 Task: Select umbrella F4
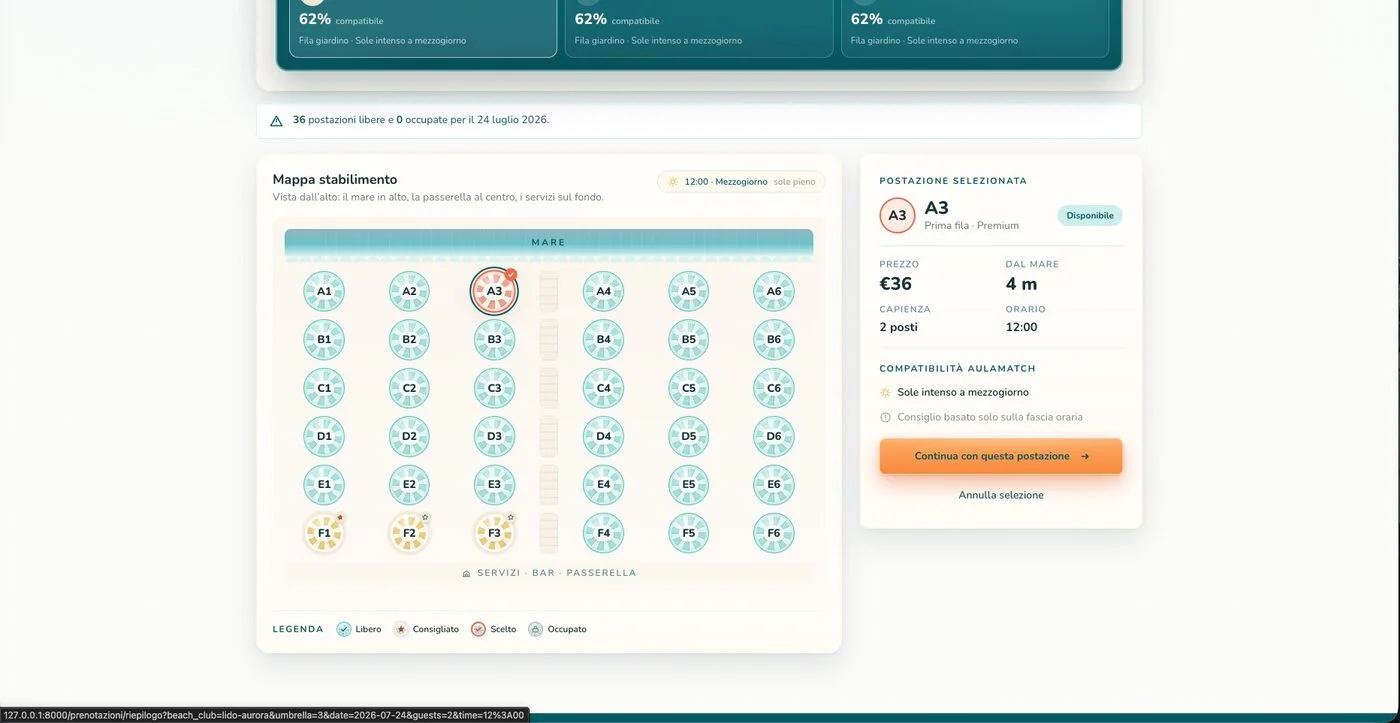tap(604, 533)
